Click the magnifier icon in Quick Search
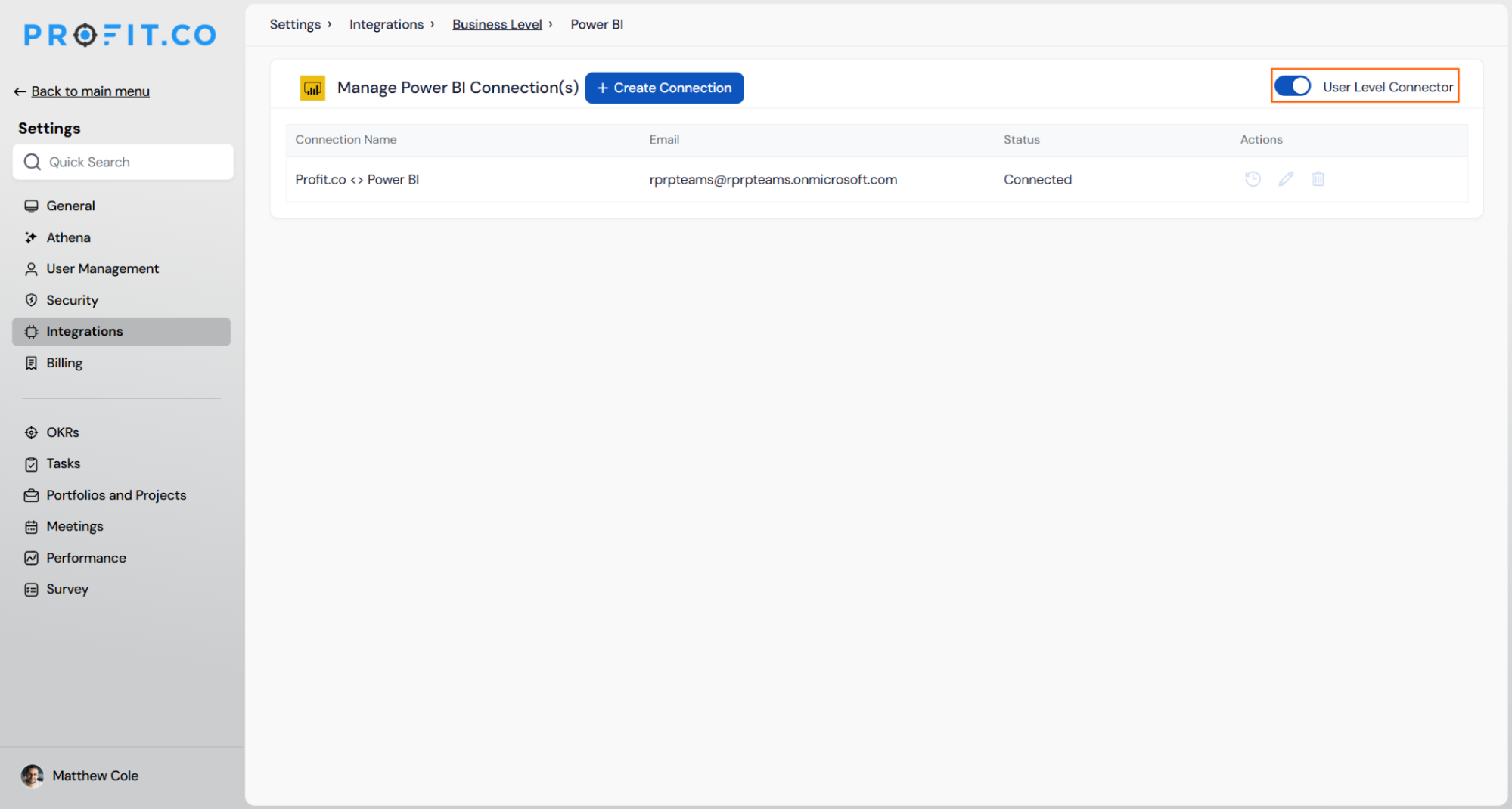 click(x=32, y=162)
